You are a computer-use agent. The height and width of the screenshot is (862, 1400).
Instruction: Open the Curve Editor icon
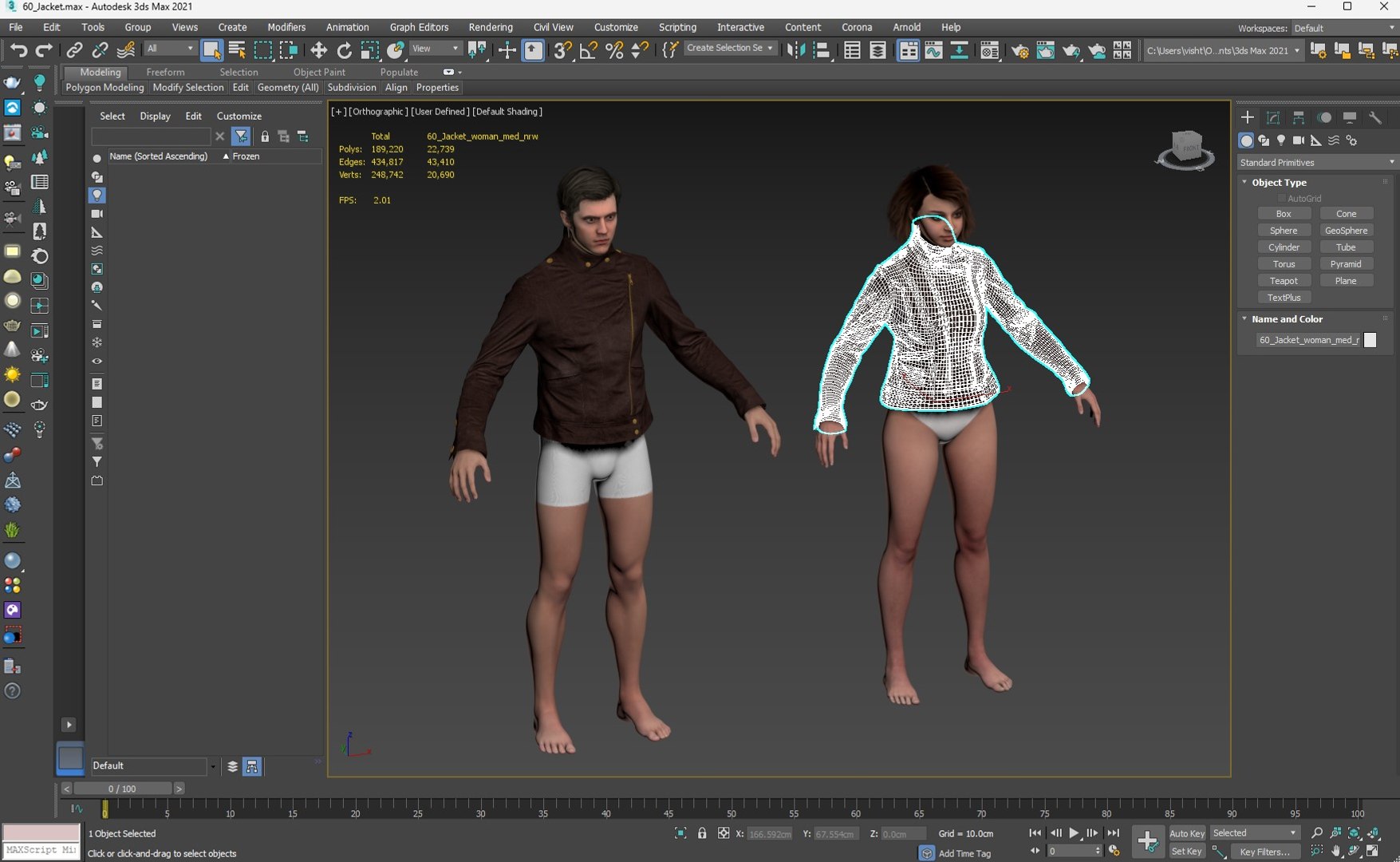[933, 50]
